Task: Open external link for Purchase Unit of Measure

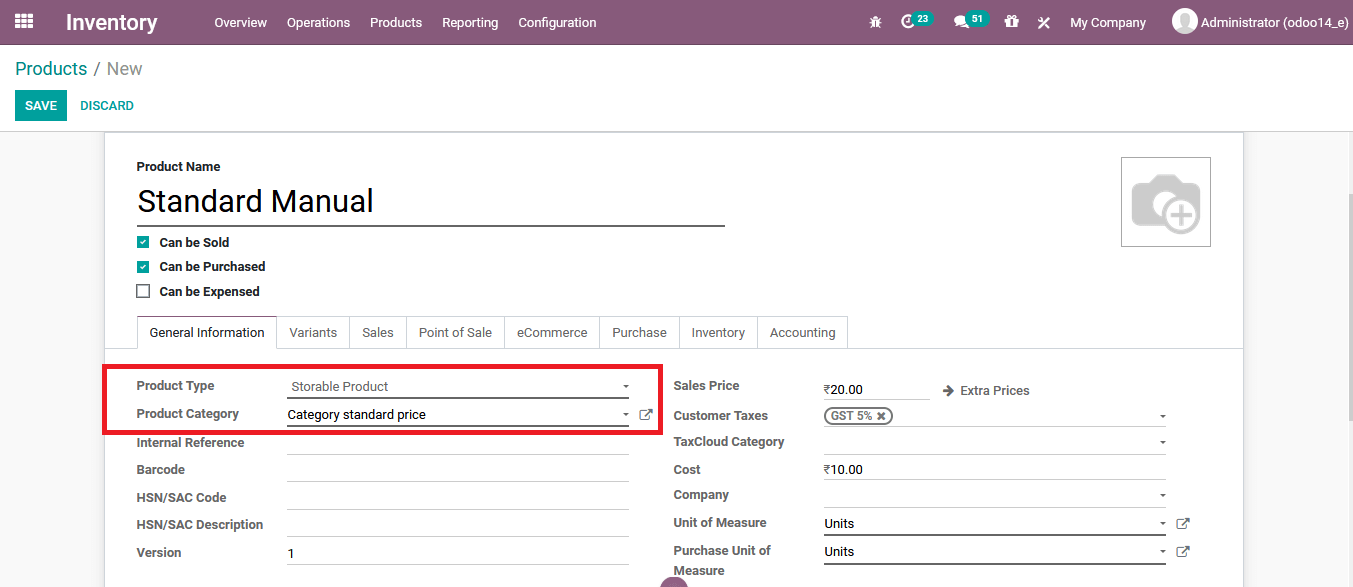Action: pyautogui.click(x=1183, y=551)
